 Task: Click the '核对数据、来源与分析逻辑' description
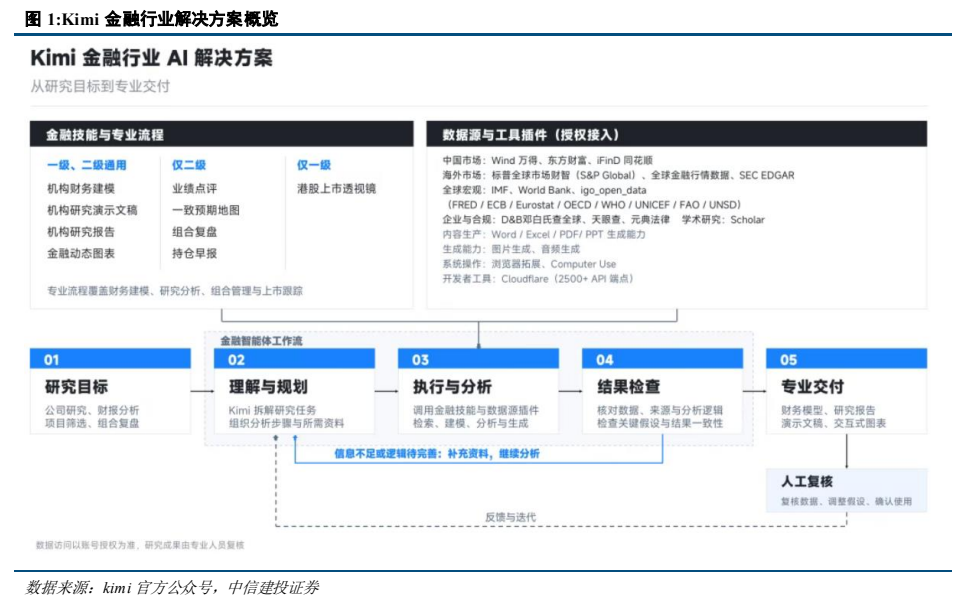660,409
